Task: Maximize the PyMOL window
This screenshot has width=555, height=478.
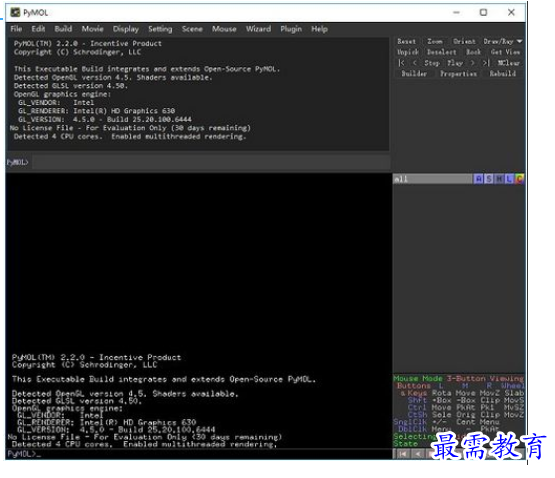Action: [484, 12]
